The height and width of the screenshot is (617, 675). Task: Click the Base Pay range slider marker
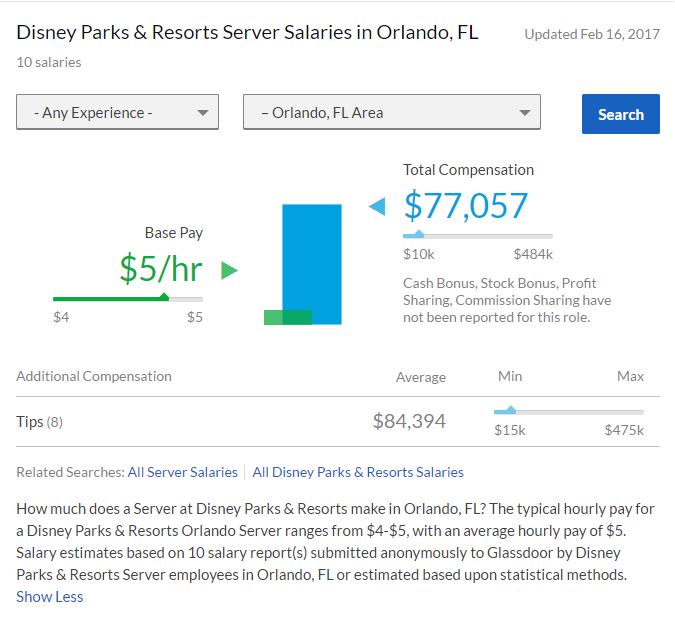163,297
